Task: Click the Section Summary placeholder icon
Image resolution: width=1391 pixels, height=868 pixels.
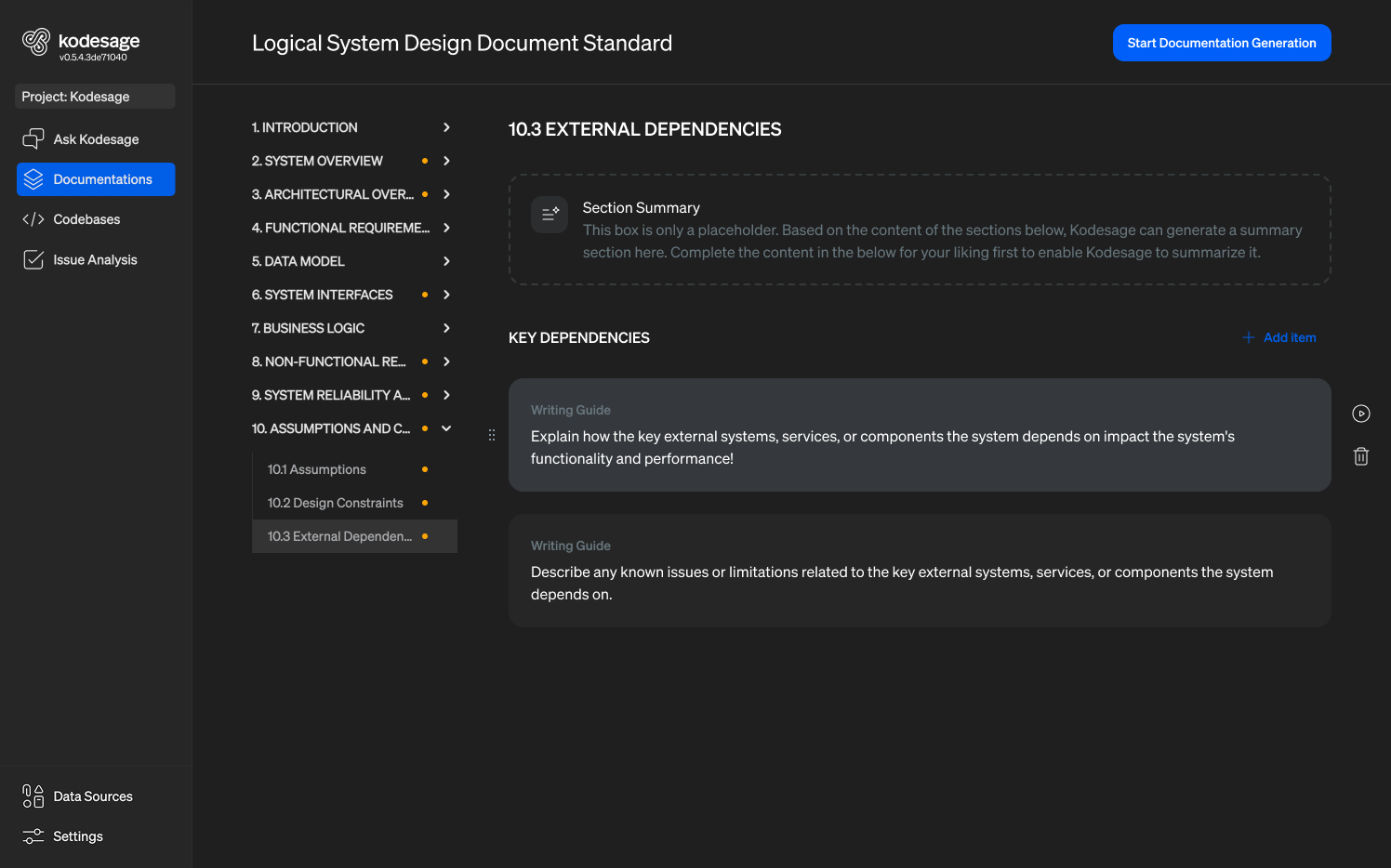Action: coord(550,214)
